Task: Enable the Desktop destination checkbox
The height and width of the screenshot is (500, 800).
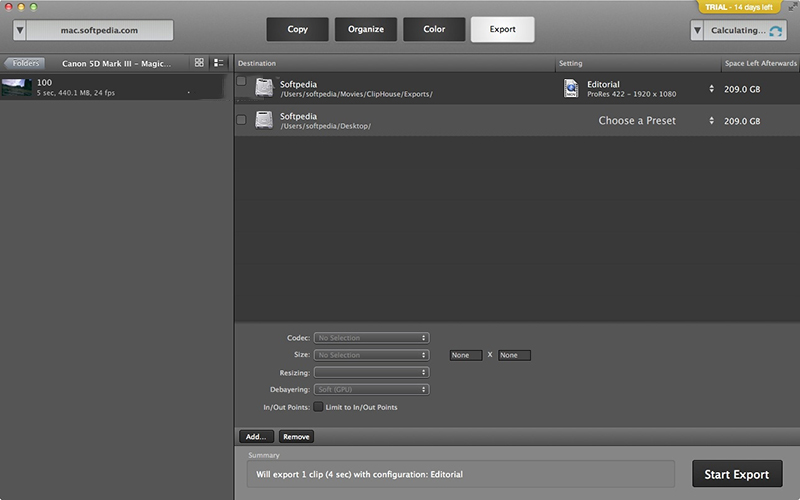Action: 241,120
